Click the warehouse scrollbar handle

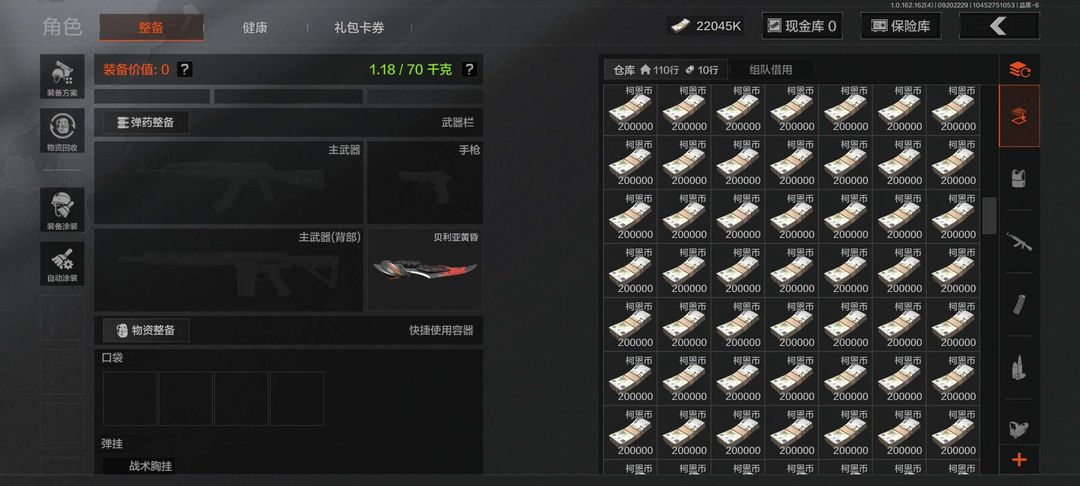[x=989, y=215]
